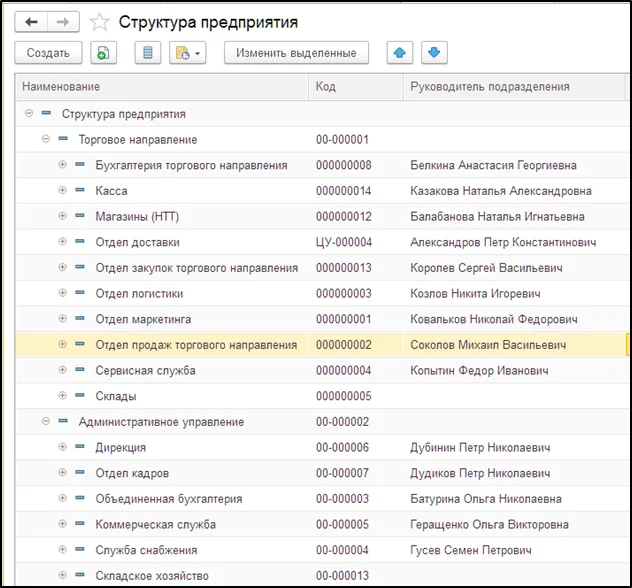
Task: Collapse the Структура предприятия root node
Action: click(29, 114)
